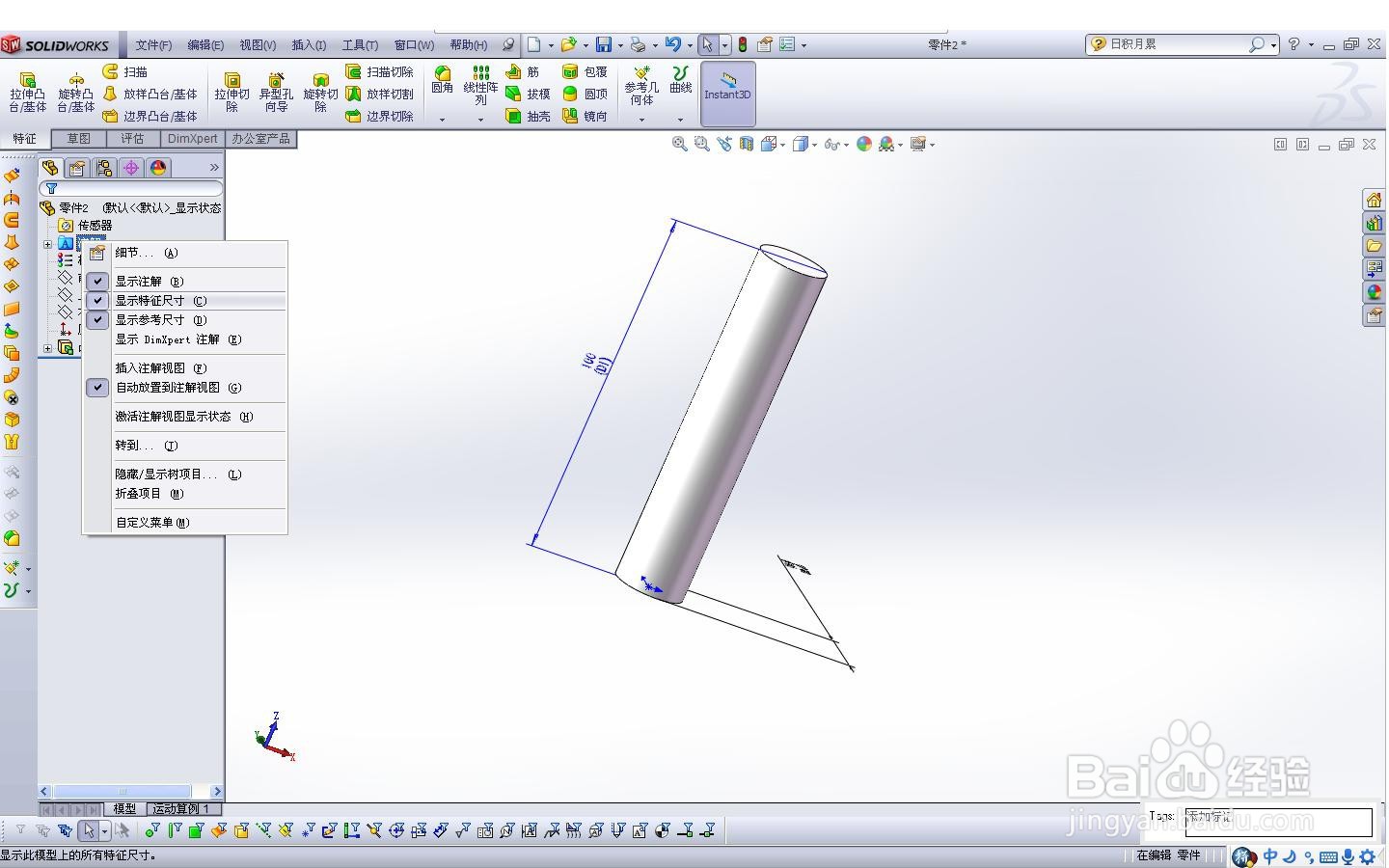Image resolution: width=1389 pixels, height=868 pixels.
Task: Select the 抽壳 shell tool
Action: click(529, 116)
